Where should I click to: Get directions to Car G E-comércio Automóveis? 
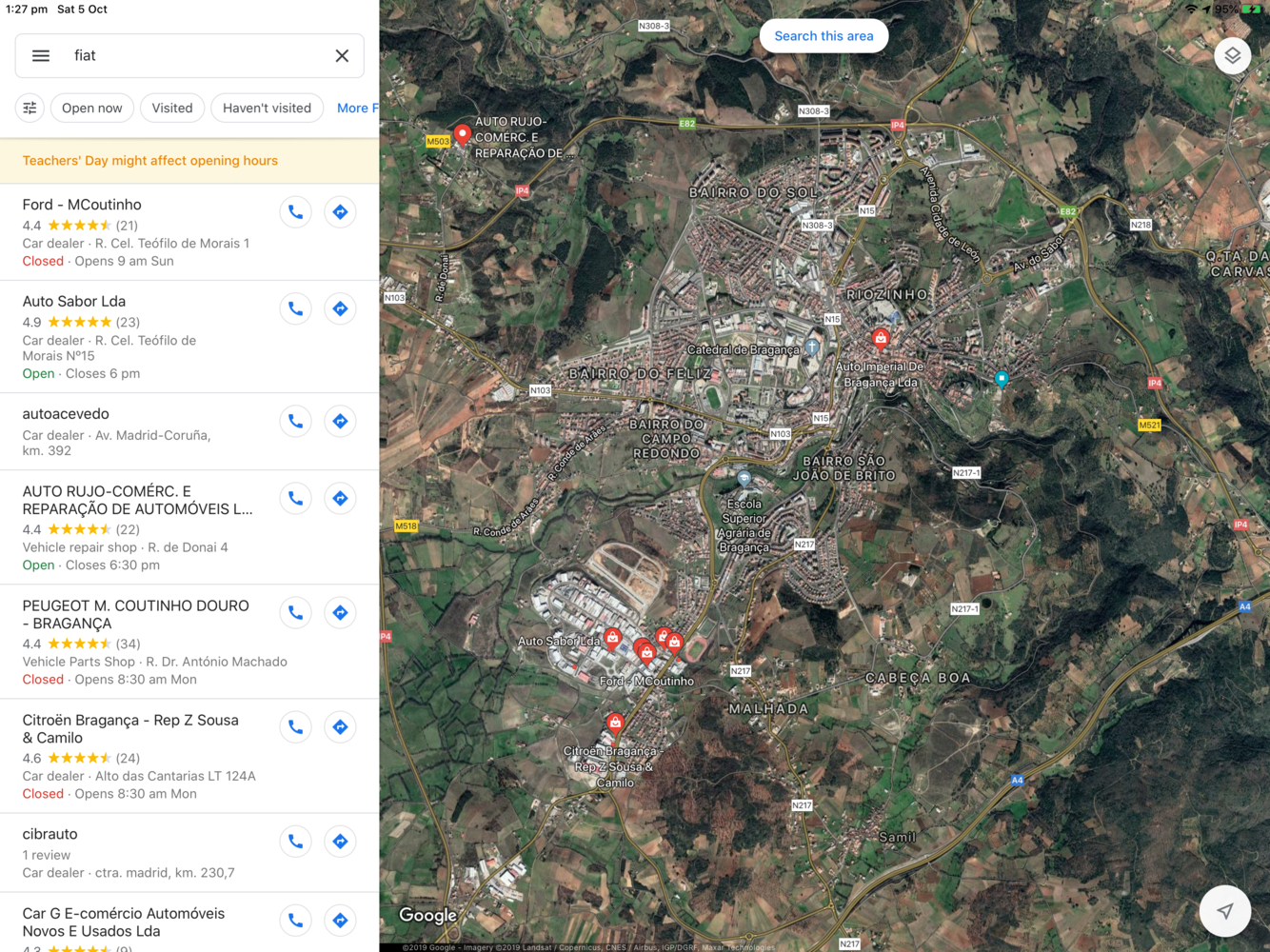[x=340, y=920]
